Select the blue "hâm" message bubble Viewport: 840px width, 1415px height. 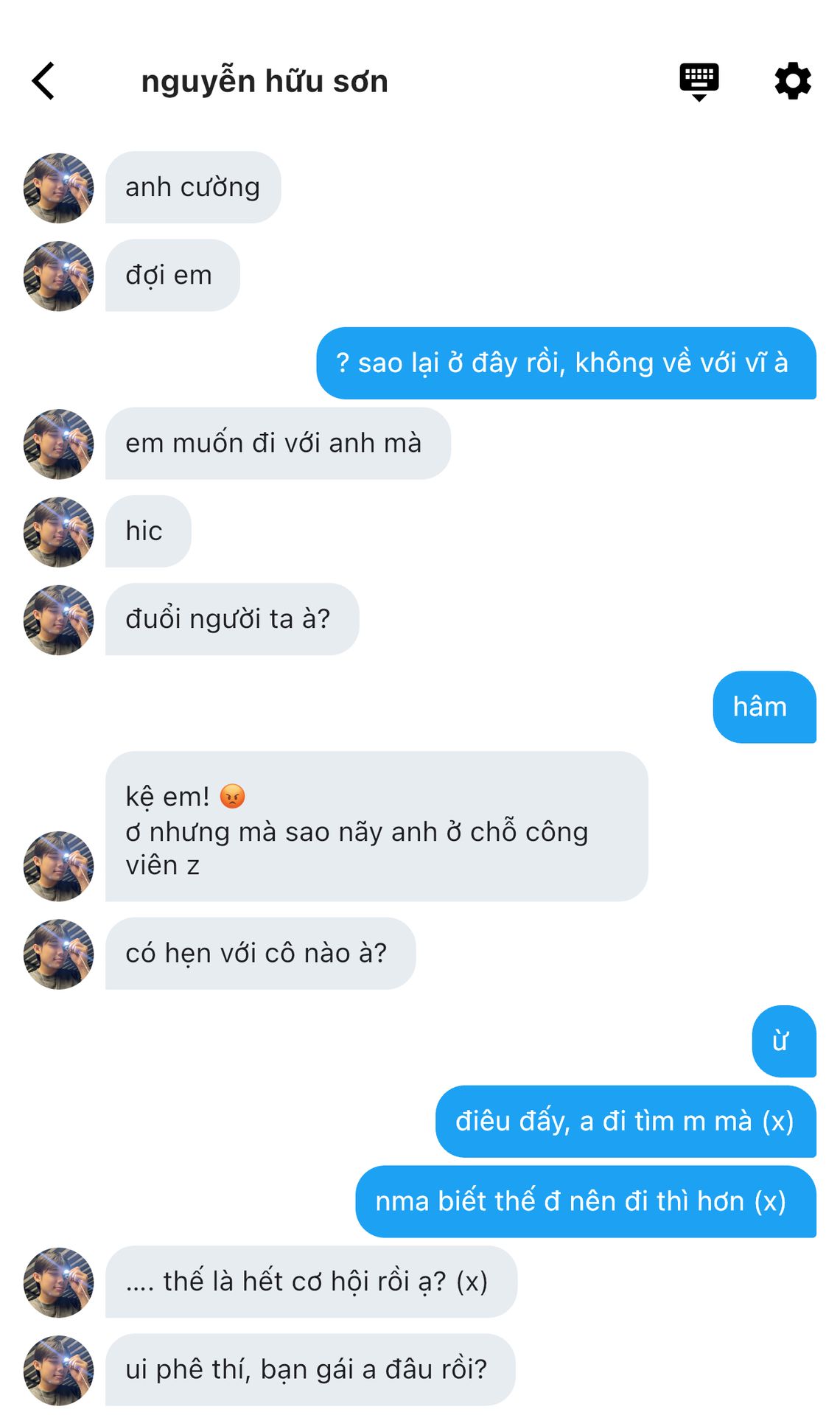(763, 707)
